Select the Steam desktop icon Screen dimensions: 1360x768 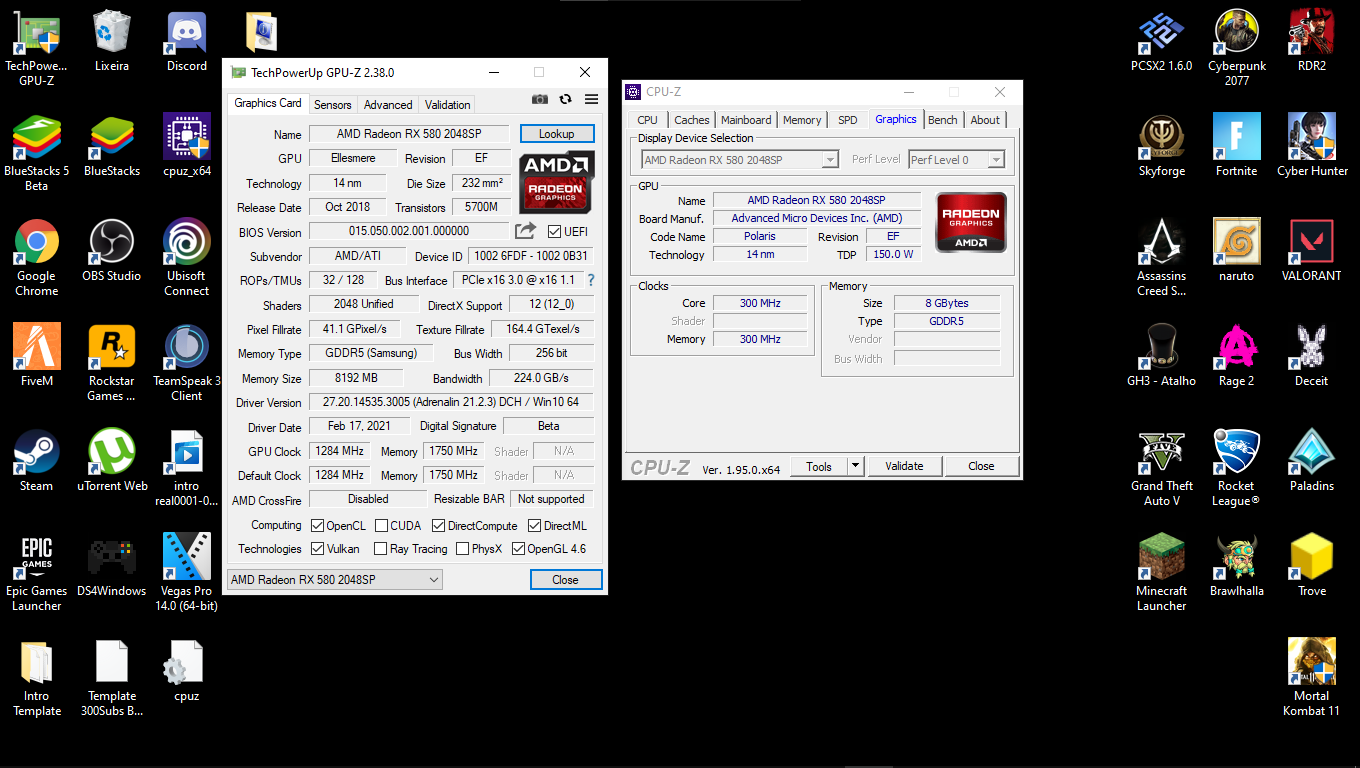(x=37, y=461)
